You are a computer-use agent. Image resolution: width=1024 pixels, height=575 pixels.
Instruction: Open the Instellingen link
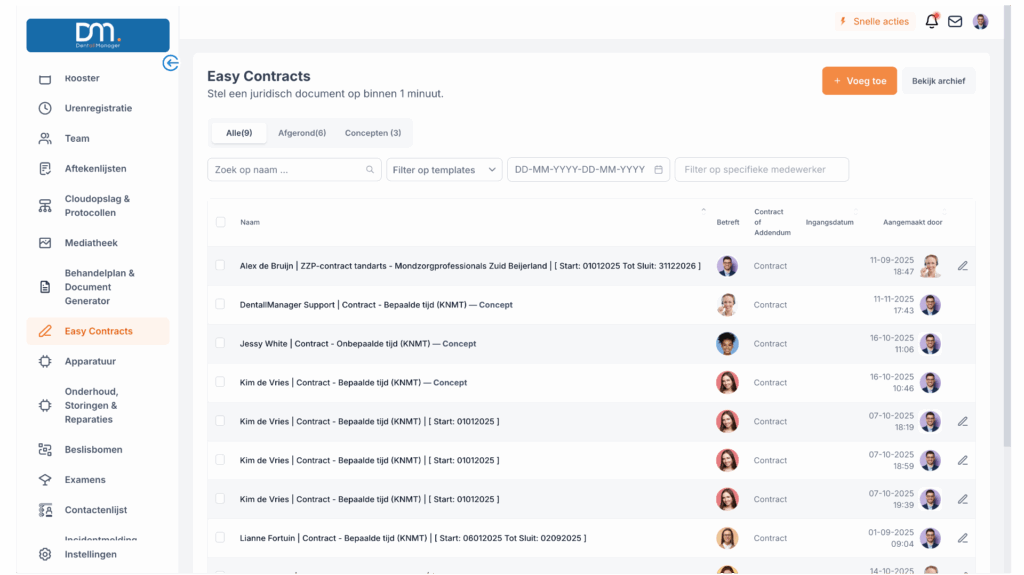[x=91, y=554]
